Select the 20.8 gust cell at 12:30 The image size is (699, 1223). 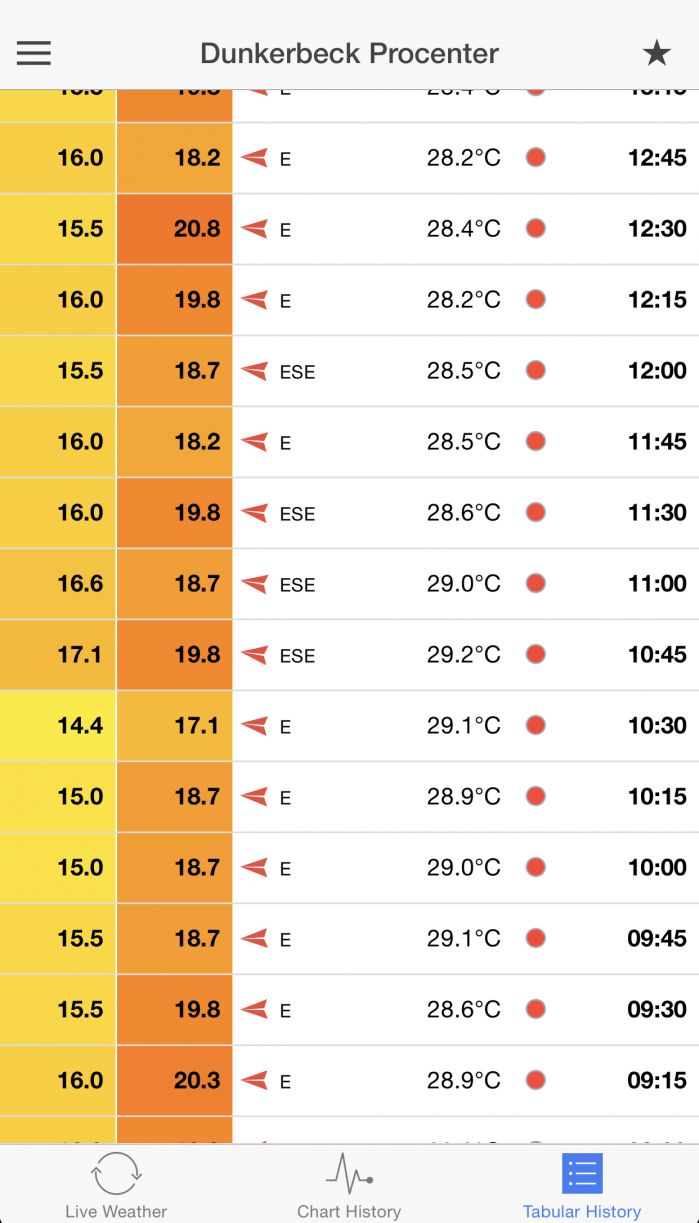coord(174,229)
